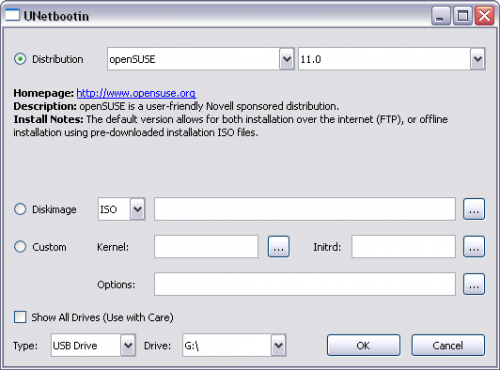500x370 pixels.
Task: Click the 'Description:' text label
Action: [x=45, y=106]
